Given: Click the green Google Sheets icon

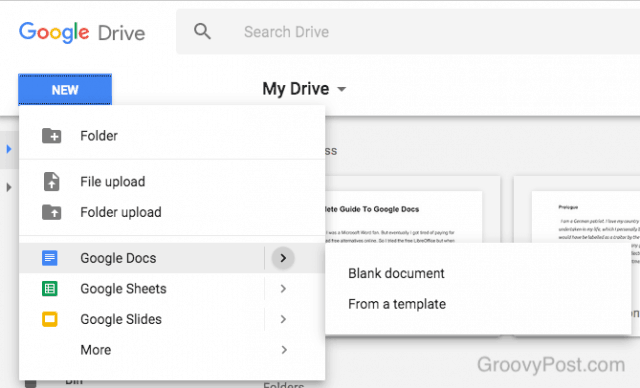Looking at the screenshot, I should 50,288.
